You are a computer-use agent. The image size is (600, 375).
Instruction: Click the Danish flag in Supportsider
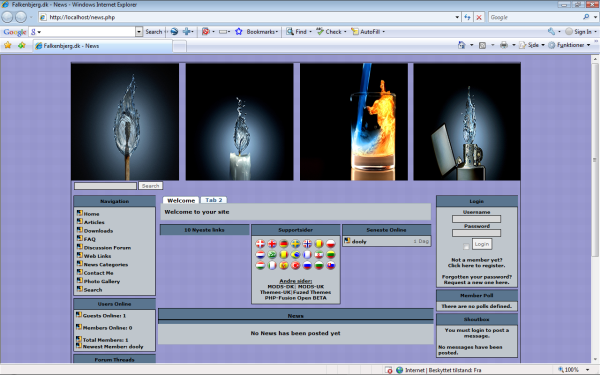(x=260, y=244)
